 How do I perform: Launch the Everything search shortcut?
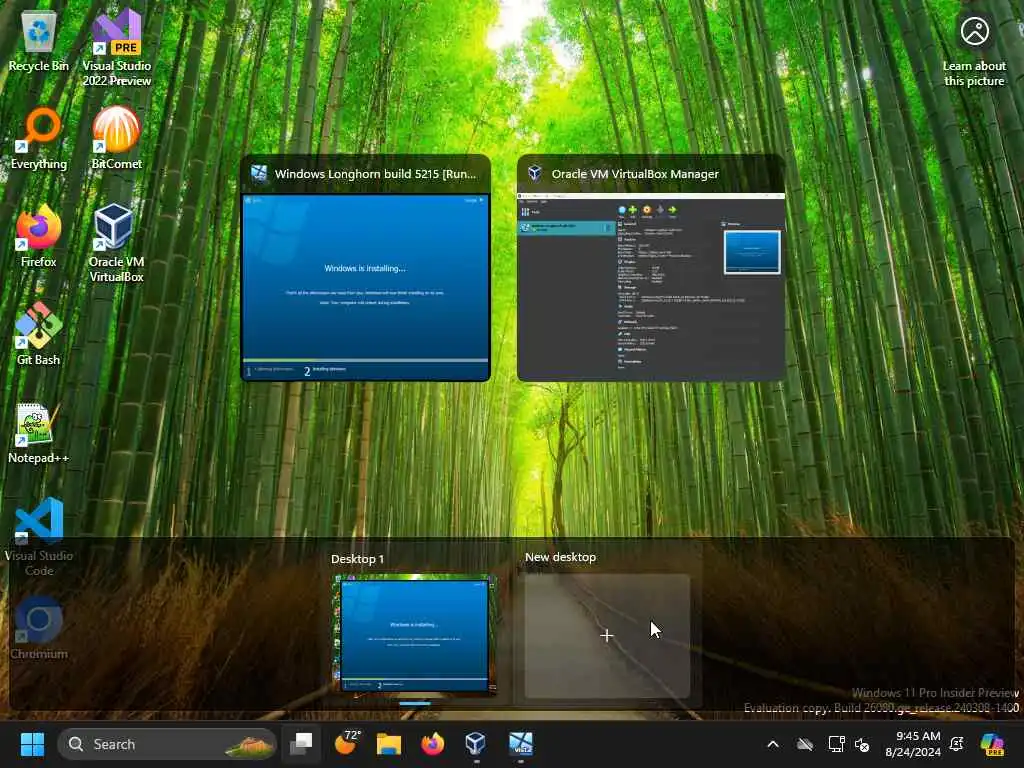click(39, 138)
